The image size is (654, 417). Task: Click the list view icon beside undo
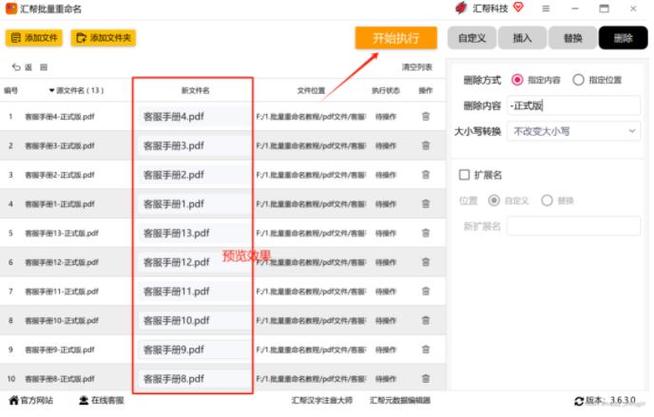[x=44, y=67]
